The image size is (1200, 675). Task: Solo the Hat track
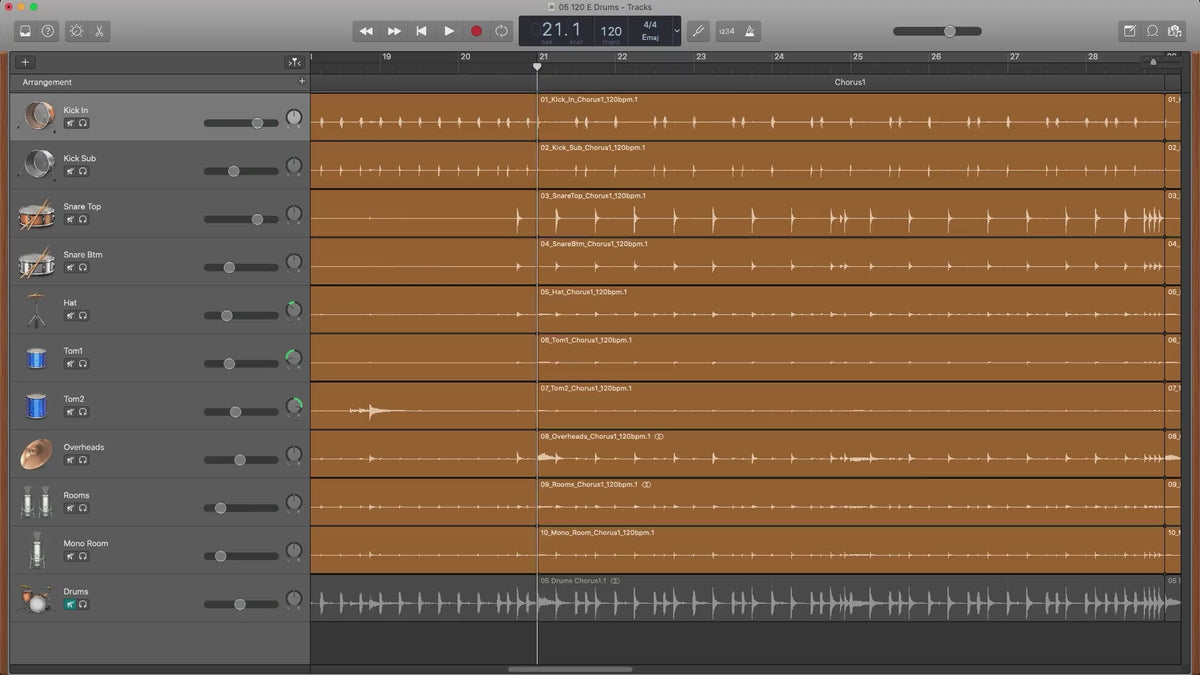coord(83,315)
